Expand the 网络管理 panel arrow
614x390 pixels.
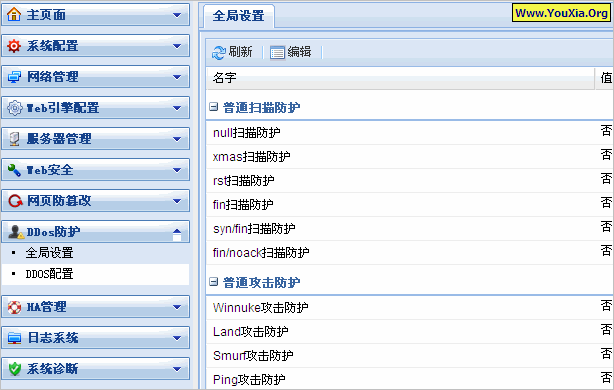(177, 77)
